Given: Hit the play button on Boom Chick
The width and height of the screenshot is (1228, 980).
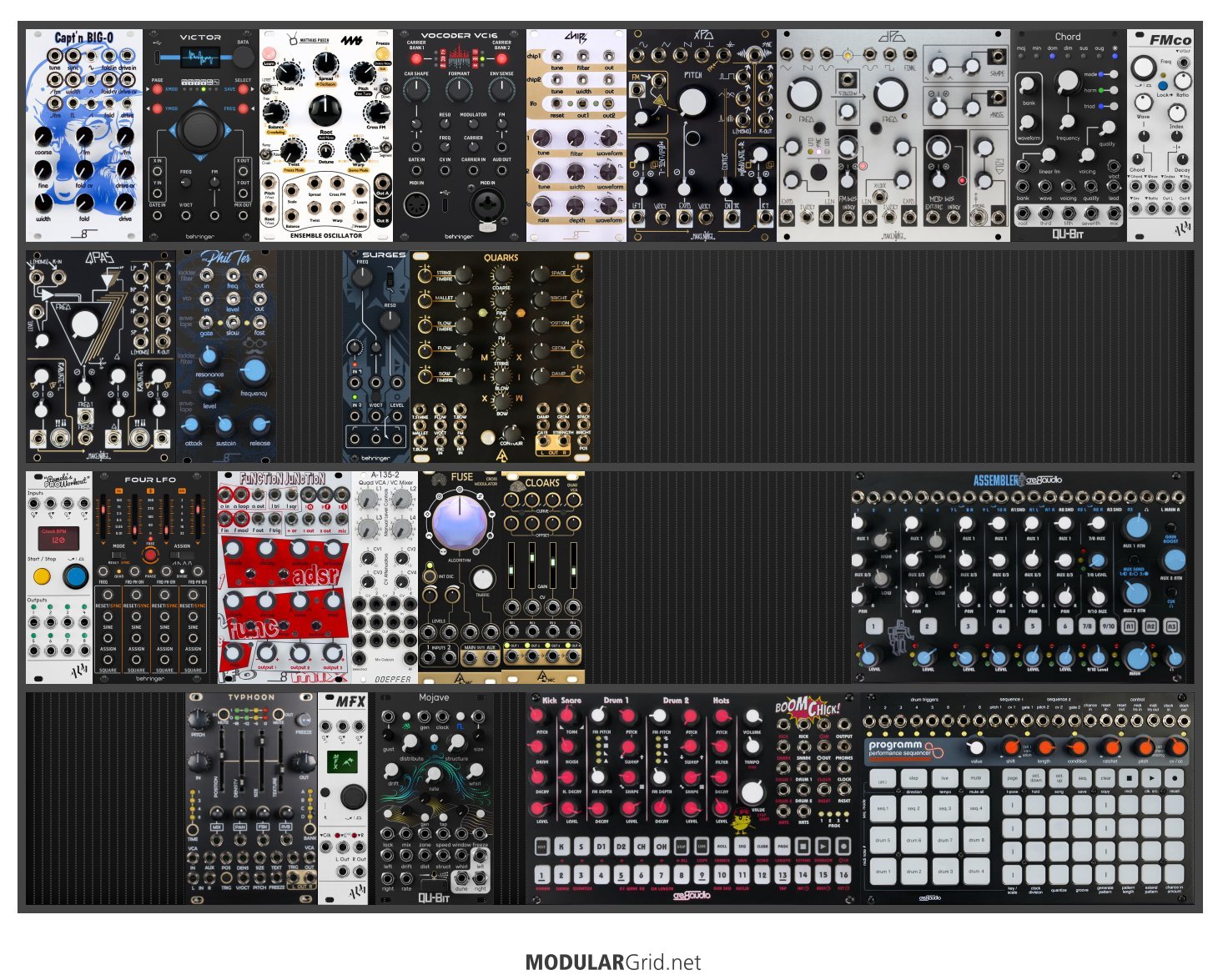Looking at the screenshot, I should [x=823, y=846].
